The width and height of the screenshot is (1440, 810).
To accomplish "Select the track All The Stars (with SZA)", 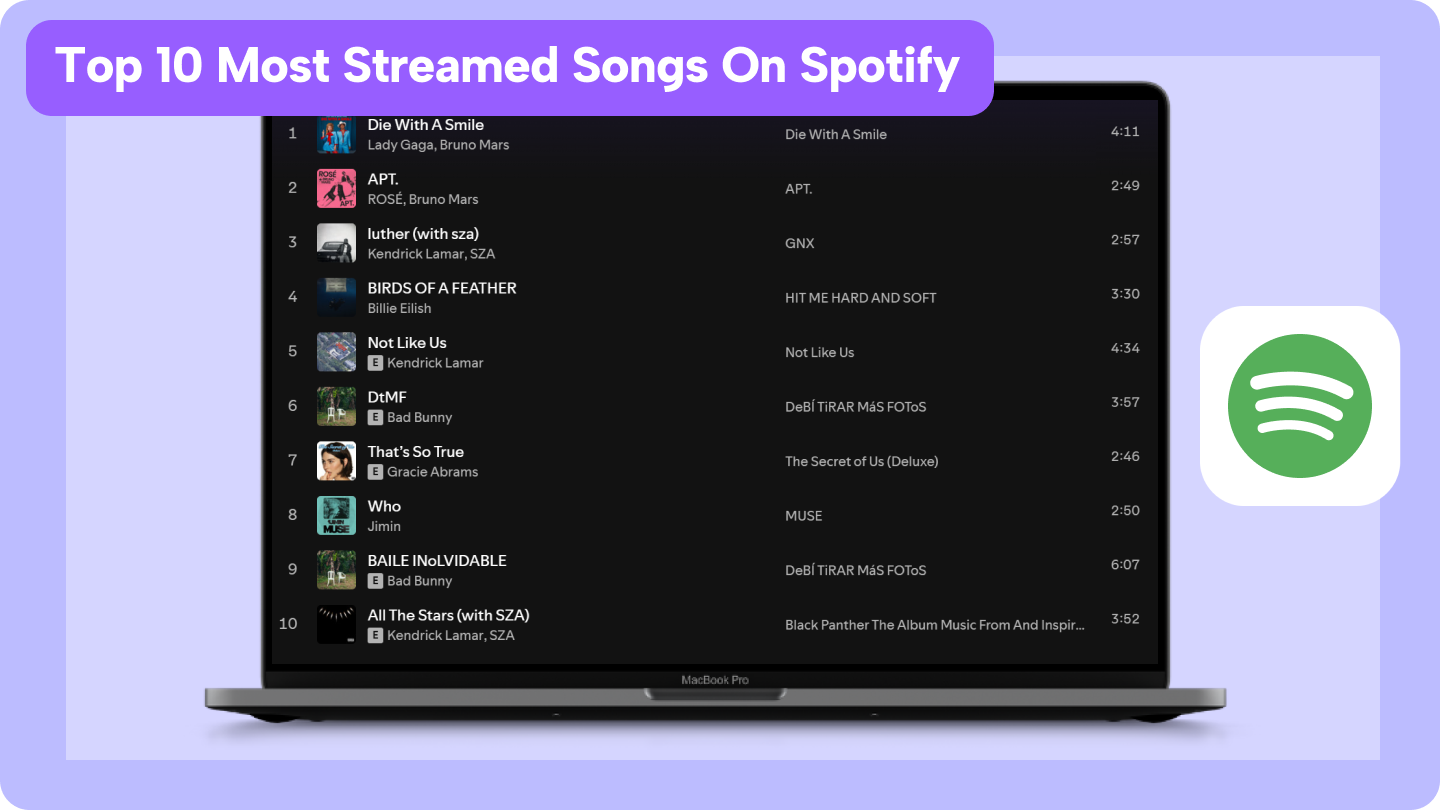I will [x=448, y=614].
